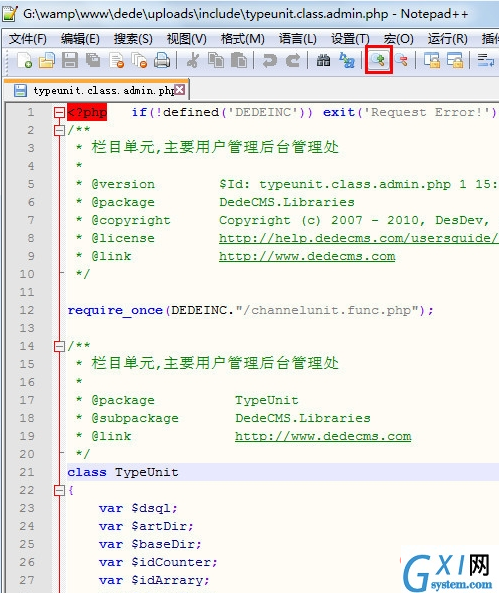Collapse the fold marker on line 1
499x593 pixels.
click(x=59, y=112)
